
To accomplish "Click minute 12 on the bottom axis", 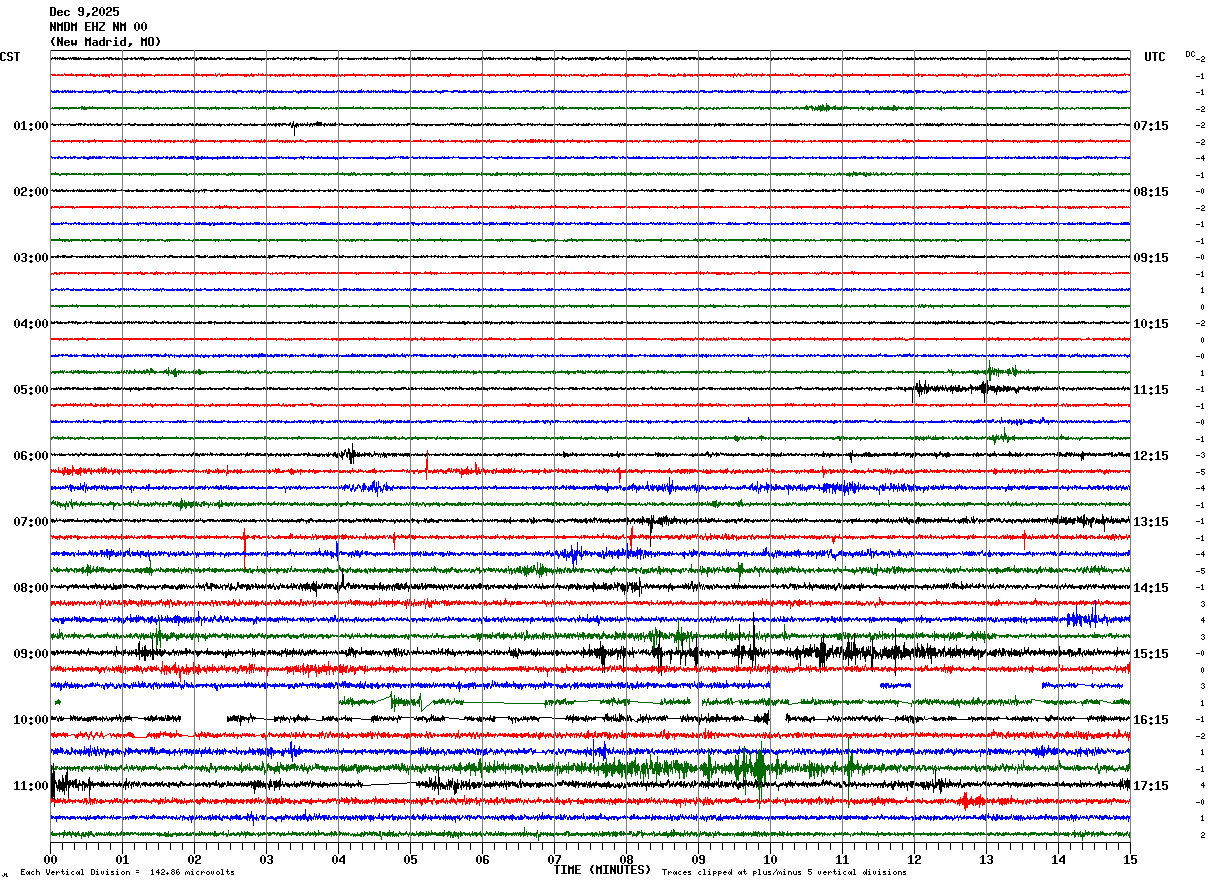I will tap(914, 859).
